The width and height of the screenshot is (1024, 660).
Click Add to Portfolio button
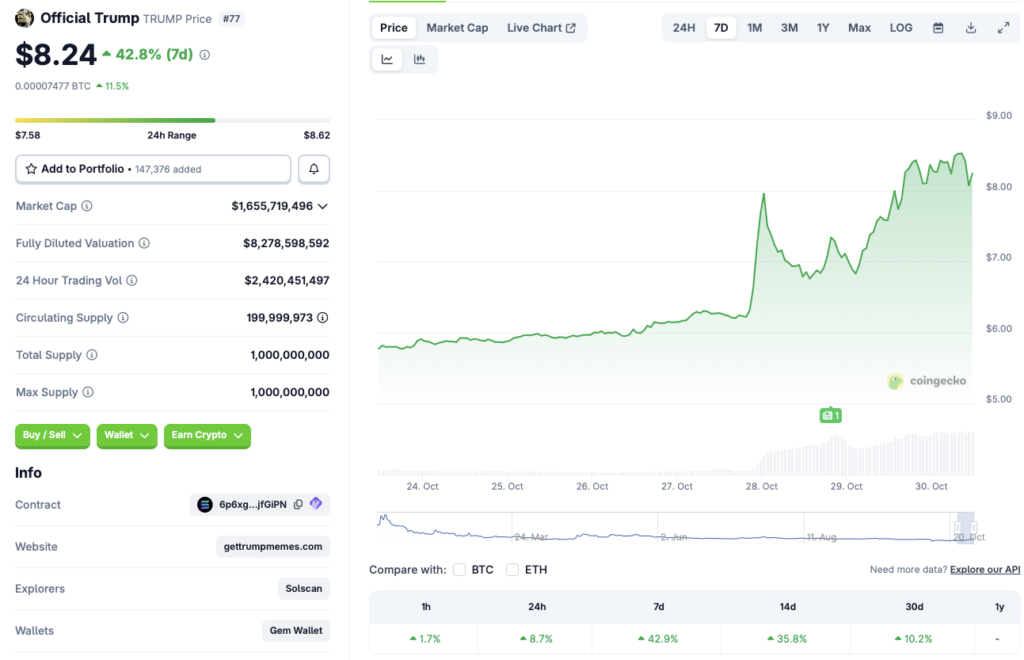pos(153,169)
